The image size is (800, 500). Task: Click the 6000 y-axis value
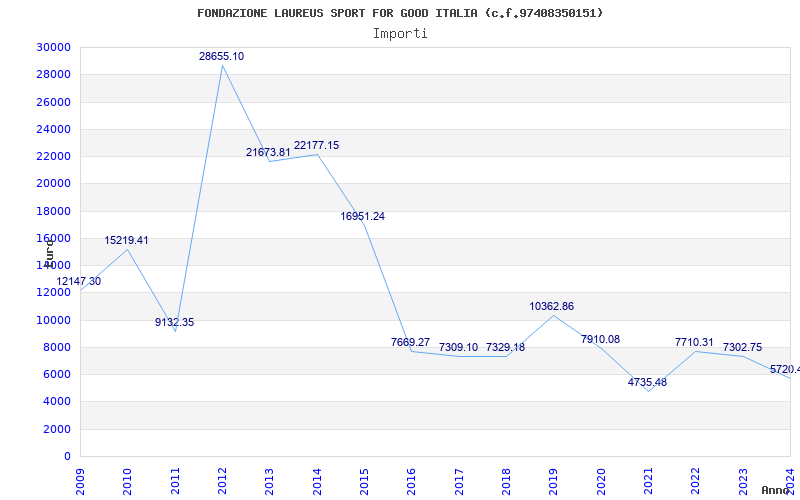pos(57,374)
